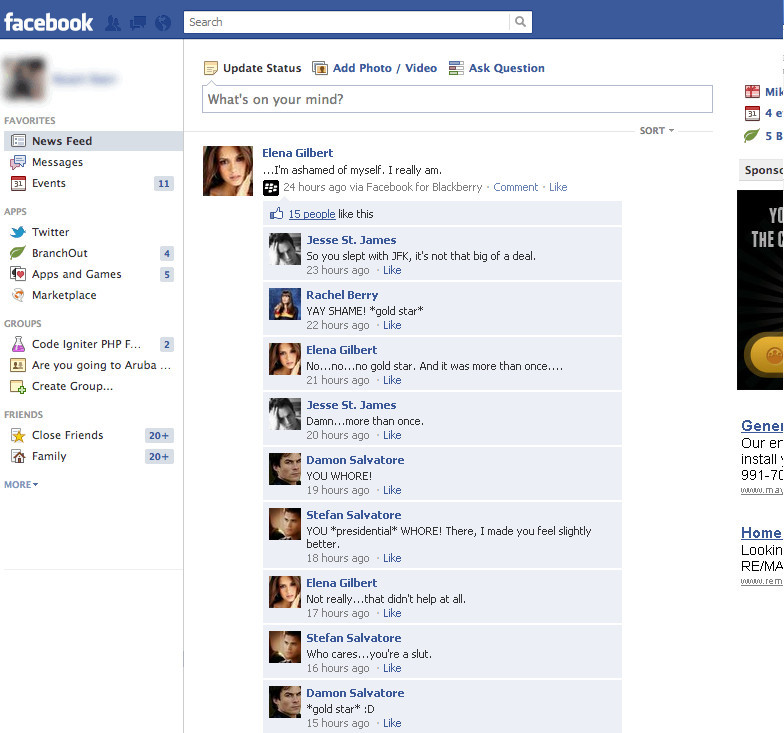This screenshot has height=733, width=784.
Task: Open the friend requests icon in header
Action: (x=113, y=22)
